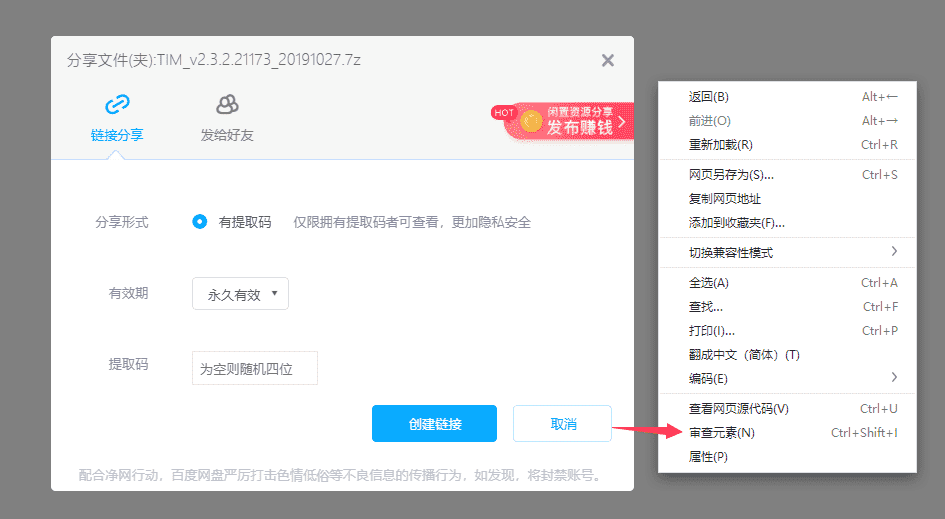
Task: Expand 切换兼容性模式 submenu
Action: click(787, 253)
